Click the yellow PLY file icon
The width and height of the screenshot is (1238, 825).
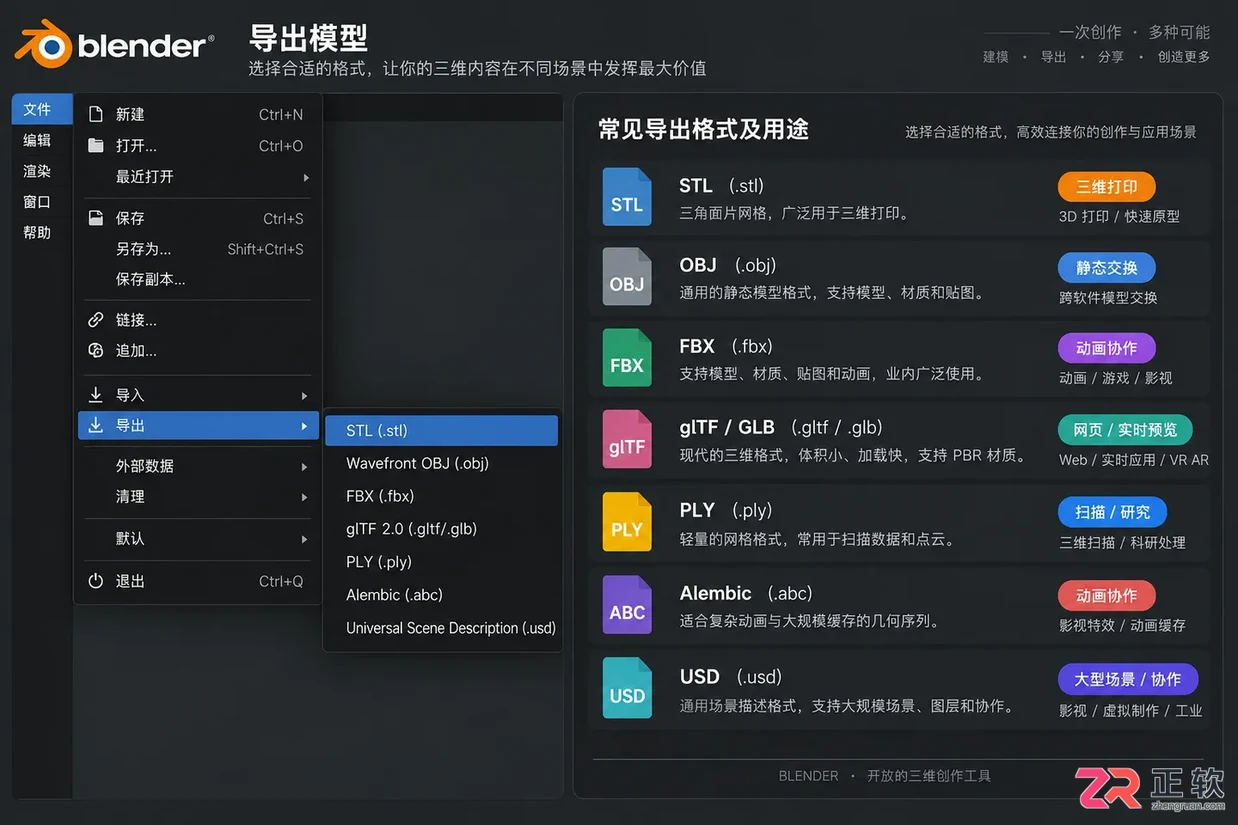pyautogui.click(x=627, y=522)
